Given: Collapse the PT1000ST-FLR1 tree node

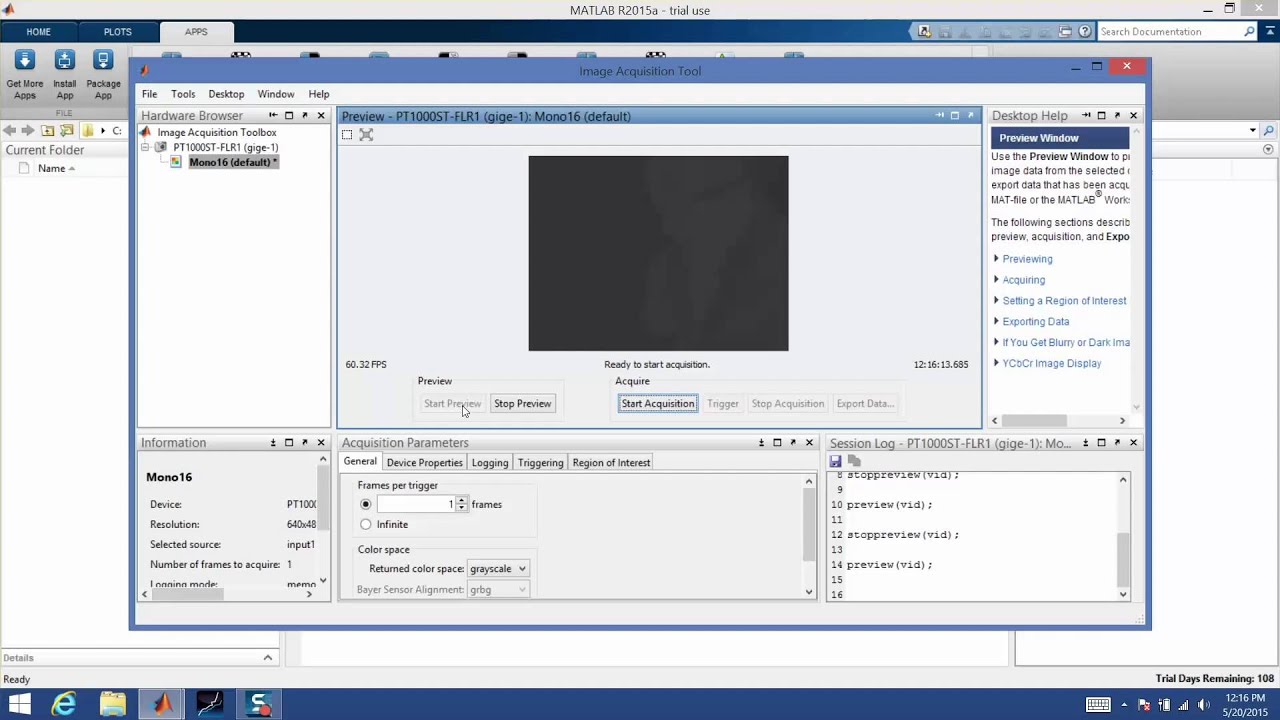Looking at the screenshot, I should (x=145, y=147).
